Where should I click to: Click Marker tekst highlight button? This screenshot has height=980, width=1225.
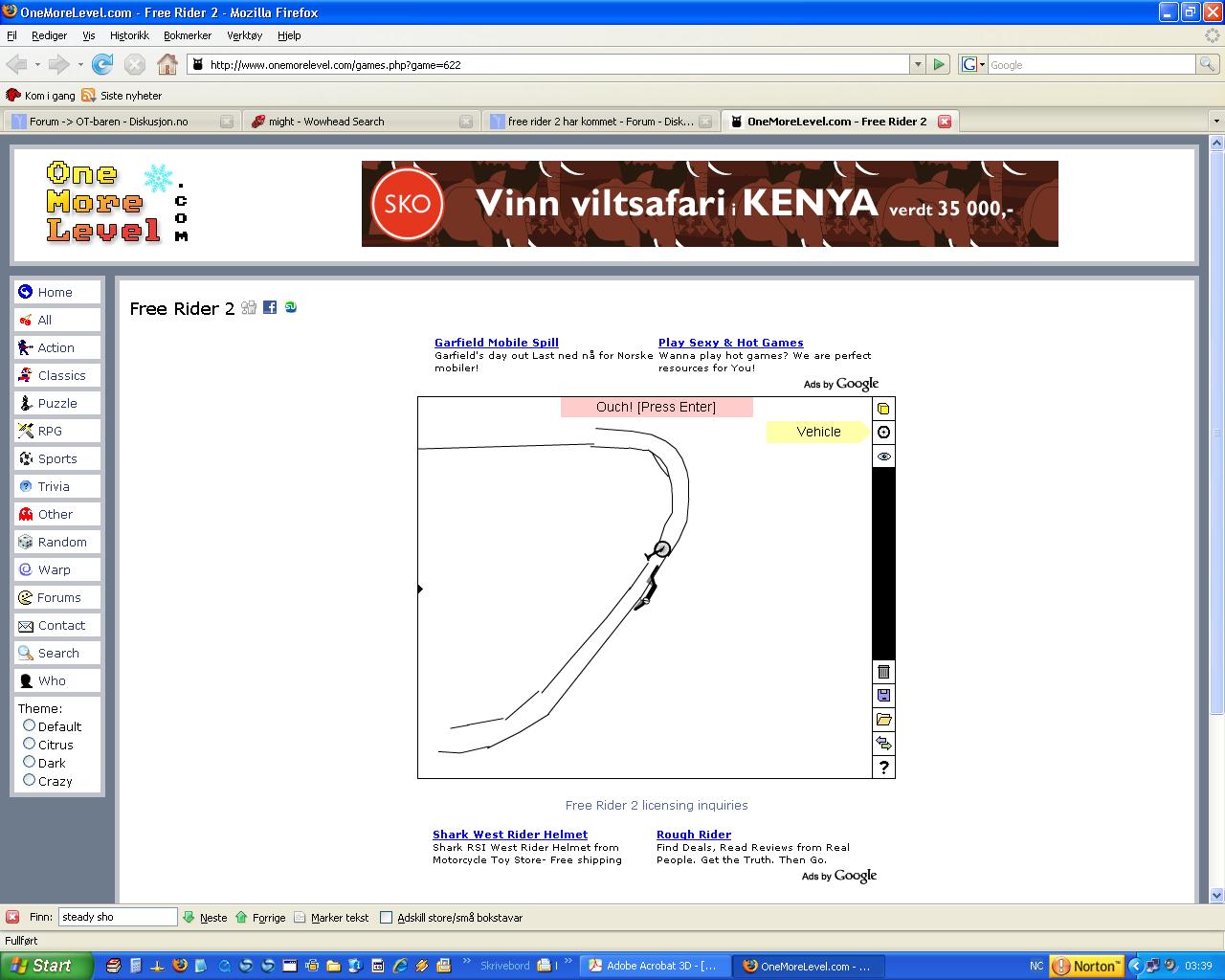point(331,917)
